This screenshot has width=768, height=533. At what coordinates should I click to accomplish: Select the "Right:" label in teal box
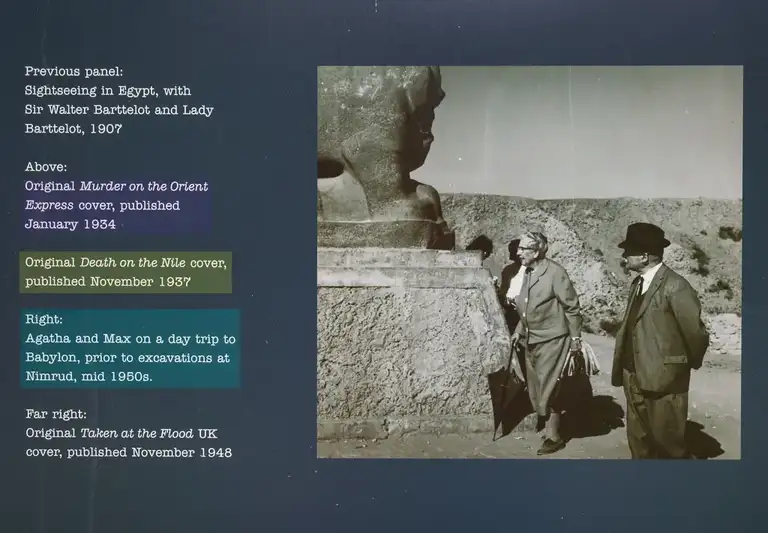pos(44,321)
